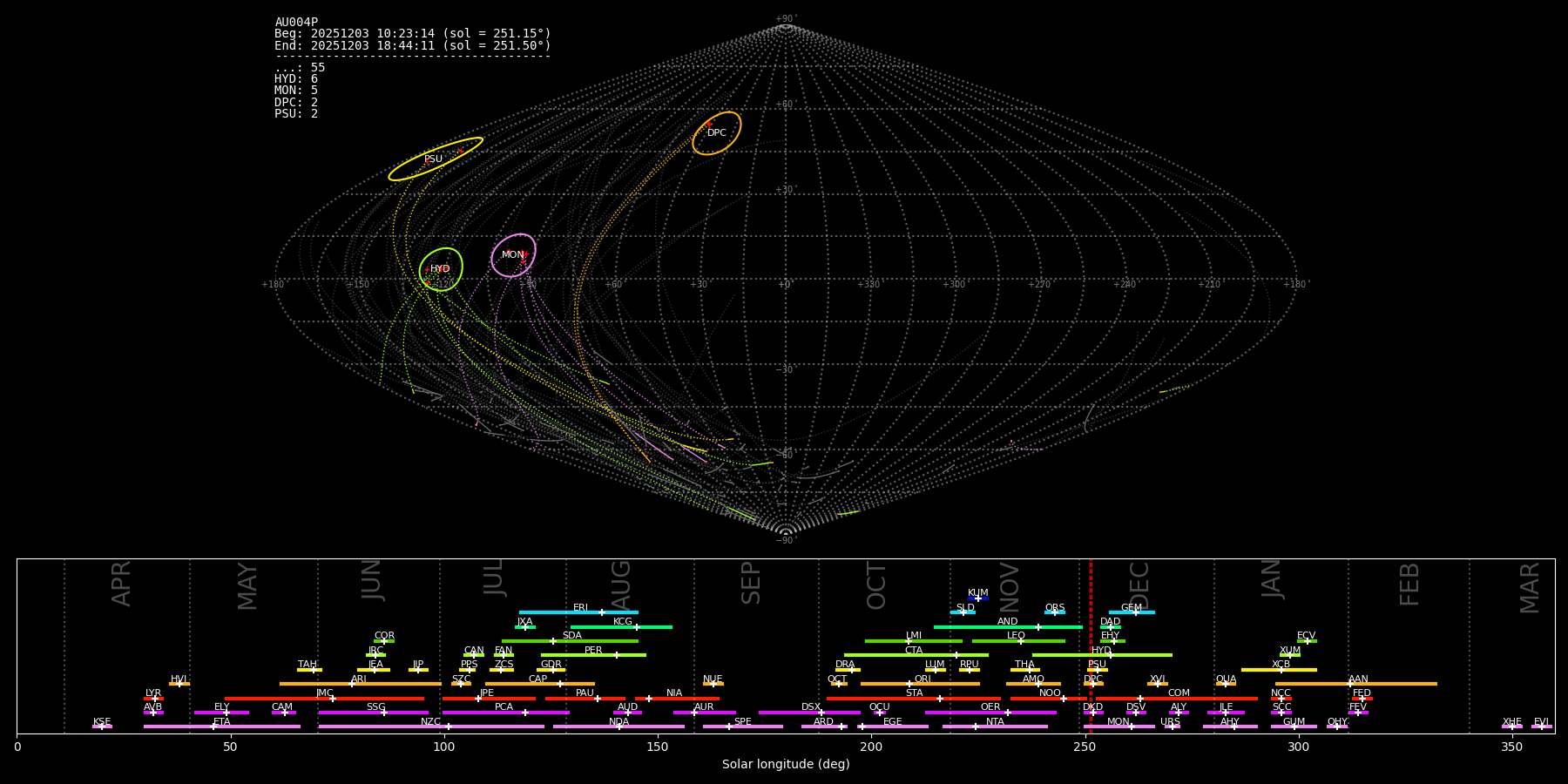Click the '...: 55' sporadic count line

[300, 68]
